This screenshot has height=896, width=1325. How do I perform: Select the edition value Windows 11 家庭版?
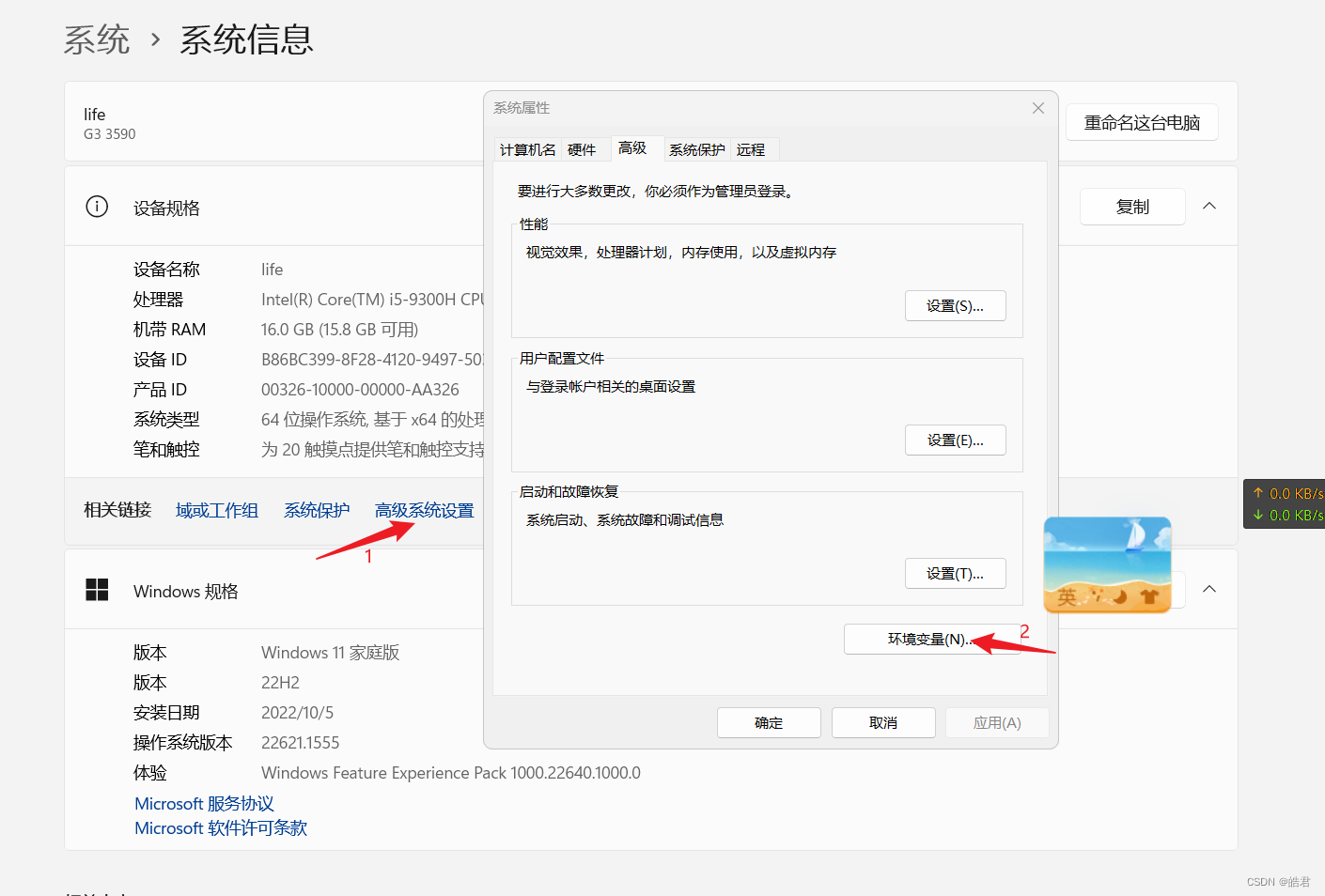[x=330, y=653]
